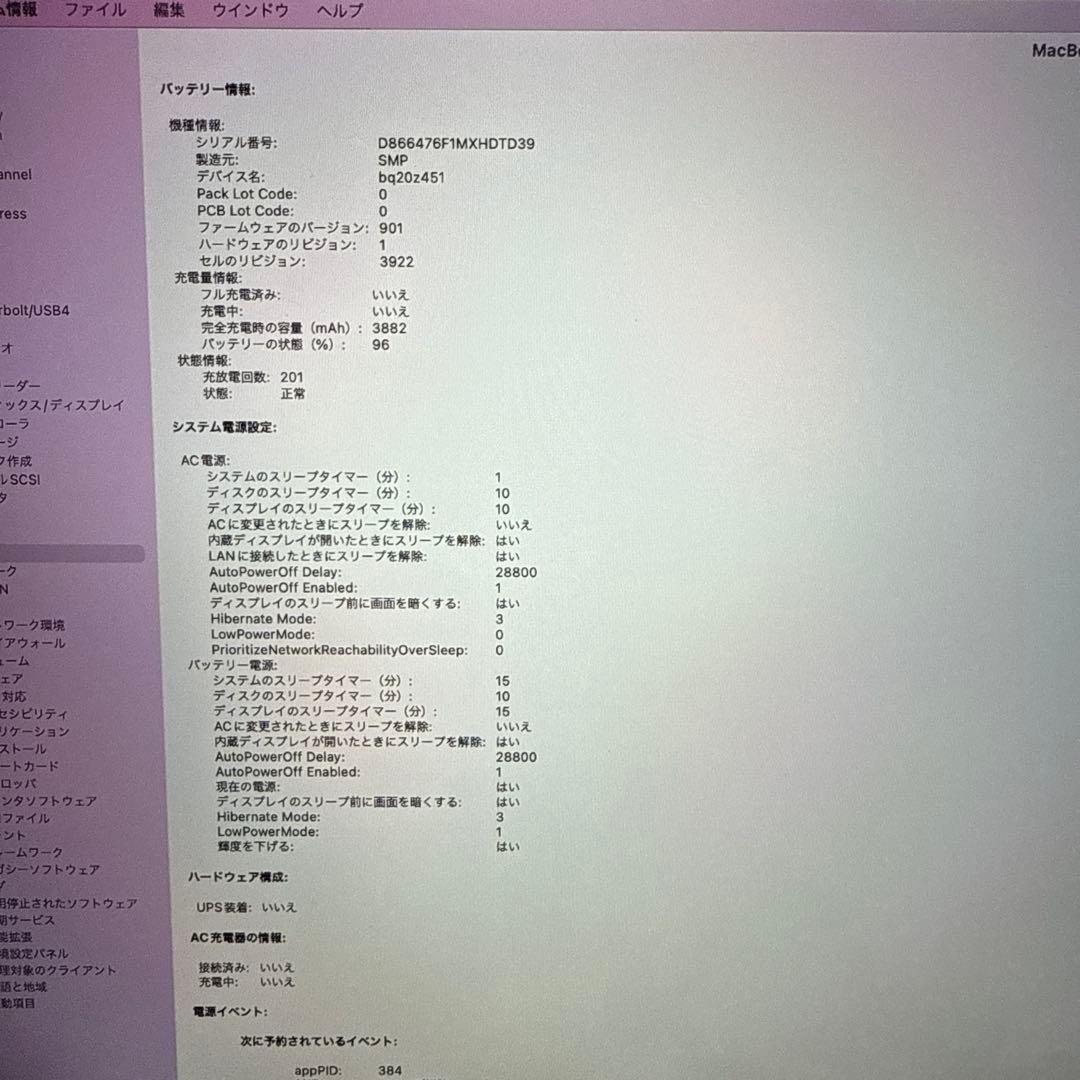Screen dimensions: 1080x1080
Task: Open グラフィックス/ディスプレイ information
Action: 60,405
